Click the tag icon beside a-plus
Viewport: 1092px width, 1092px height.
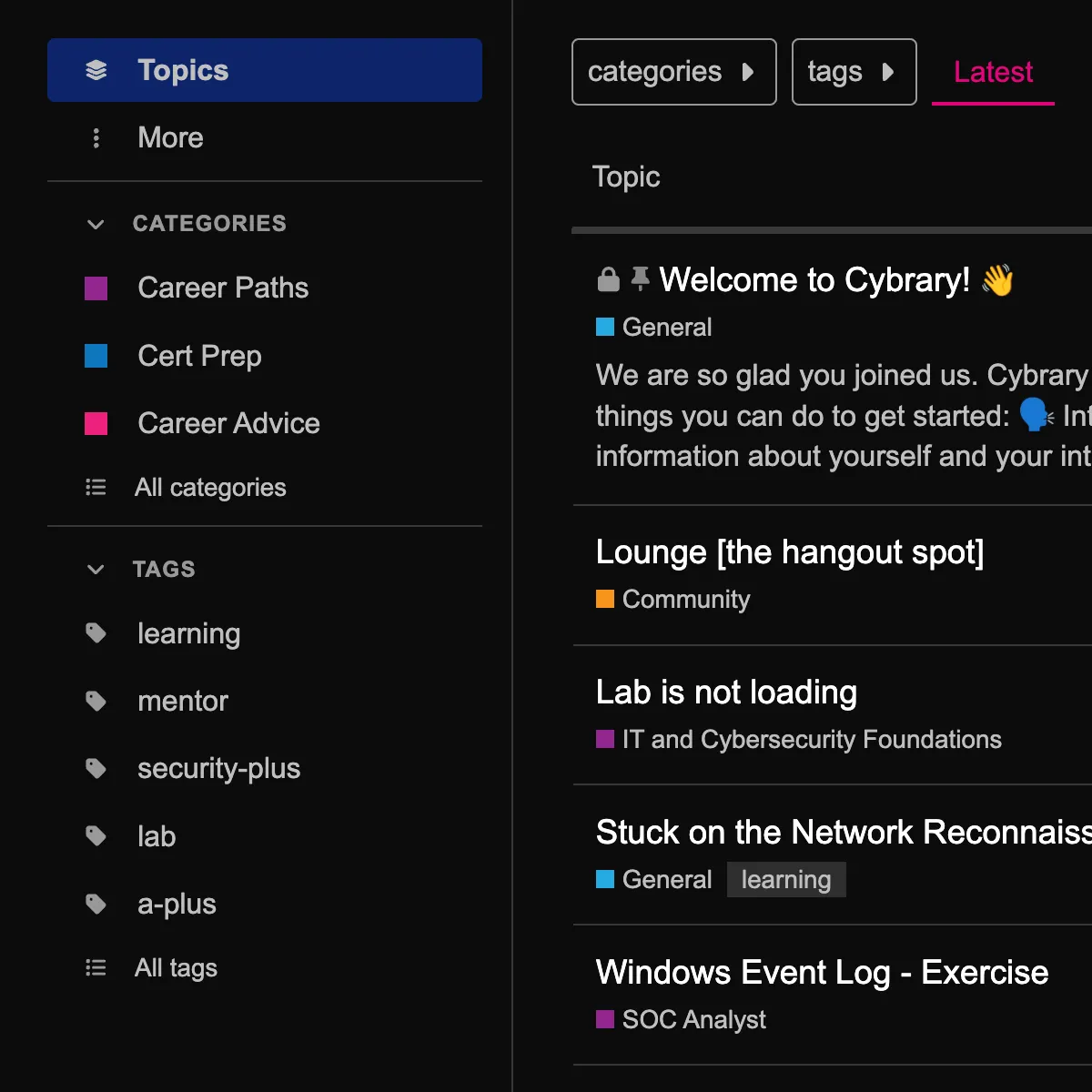(96, 904)
